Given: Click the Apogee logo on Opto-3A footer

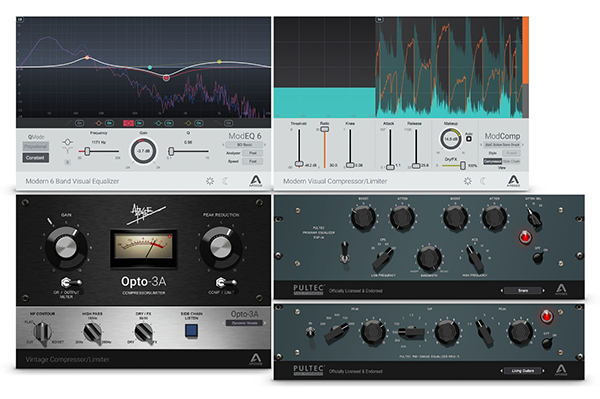Looking at the screenshot, I should pyautogui.click(x=255, y=360).
